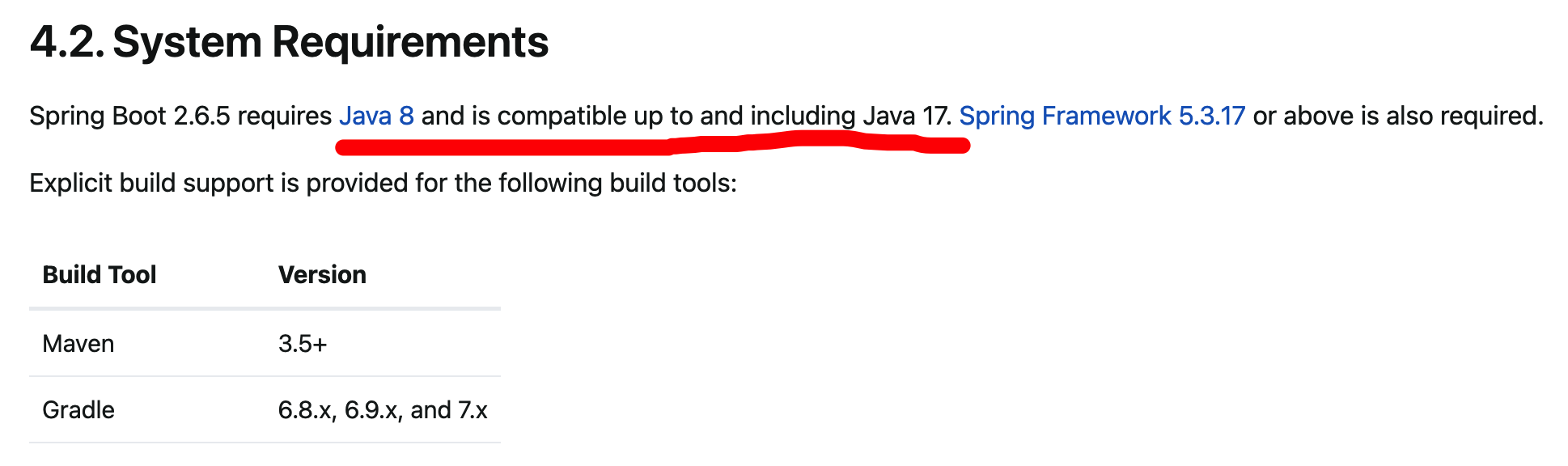Click 'or above is also required.' text
This screenshot has height=466, width=1568.
(1398, 116)
